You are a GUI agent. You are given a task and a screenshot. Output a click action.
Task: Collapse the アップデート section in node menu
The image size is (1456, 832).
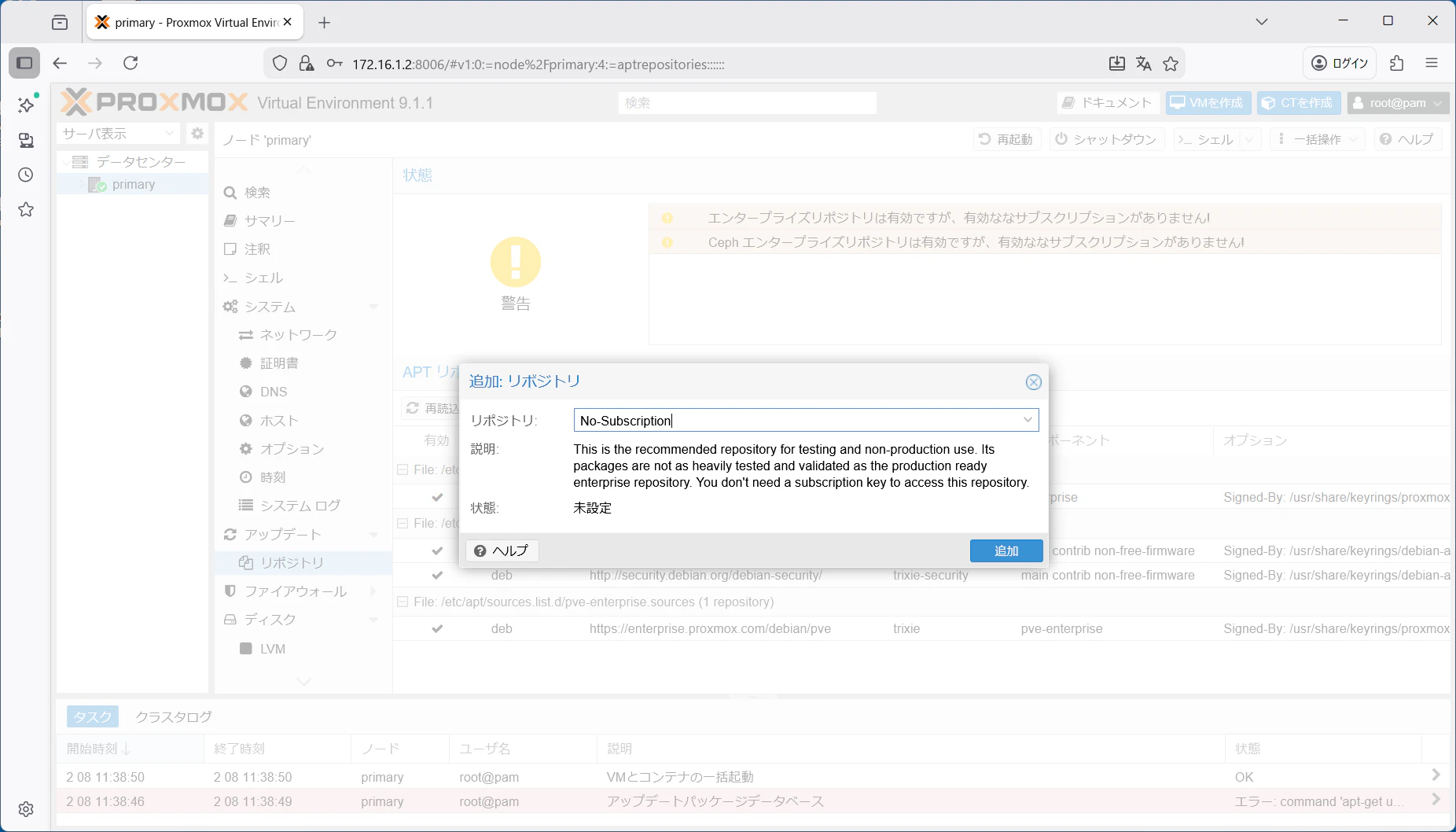pos(373,535)
